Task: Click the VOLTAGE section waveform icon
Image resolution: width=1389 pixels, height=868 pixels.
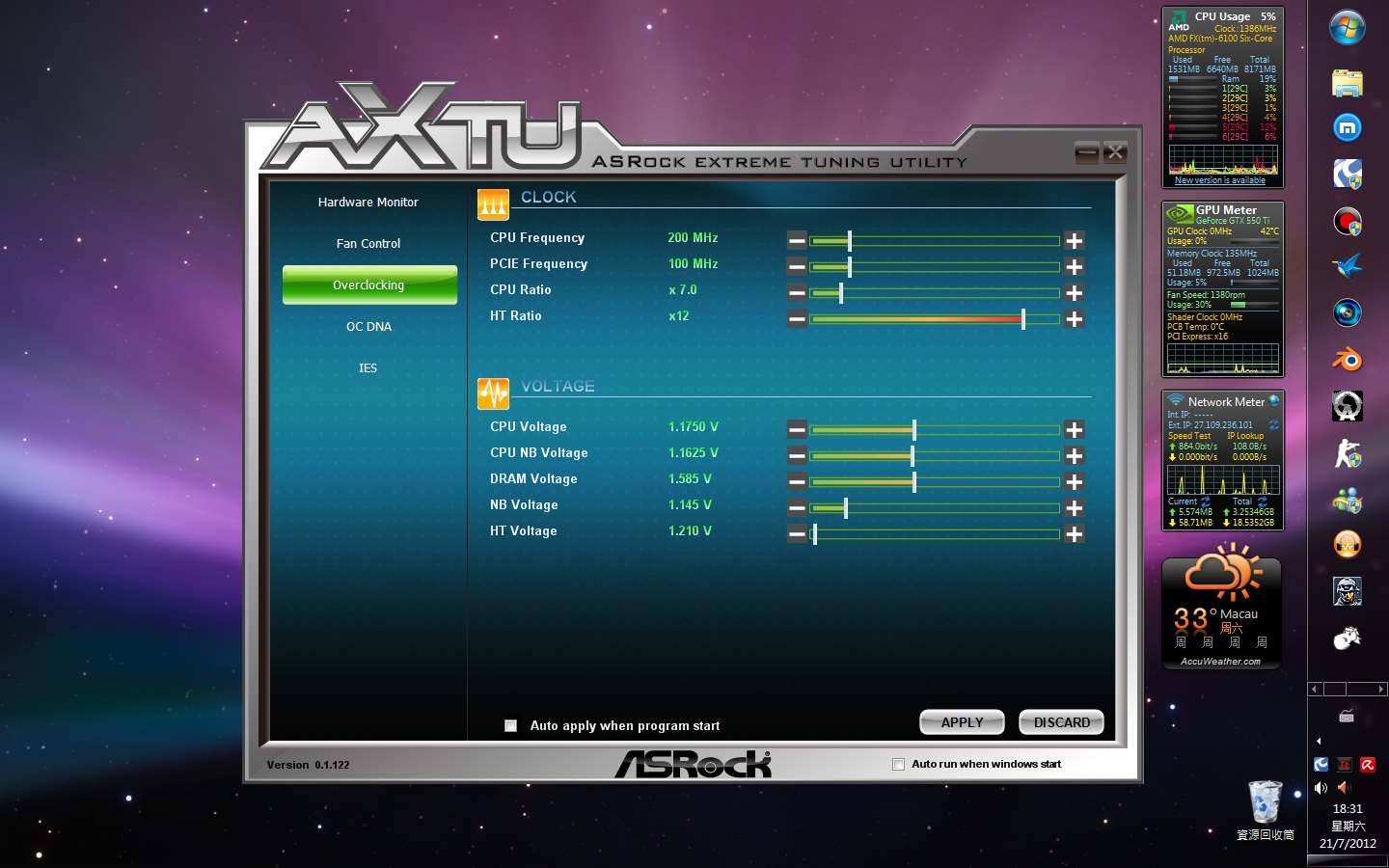Action: pos(493,393)
